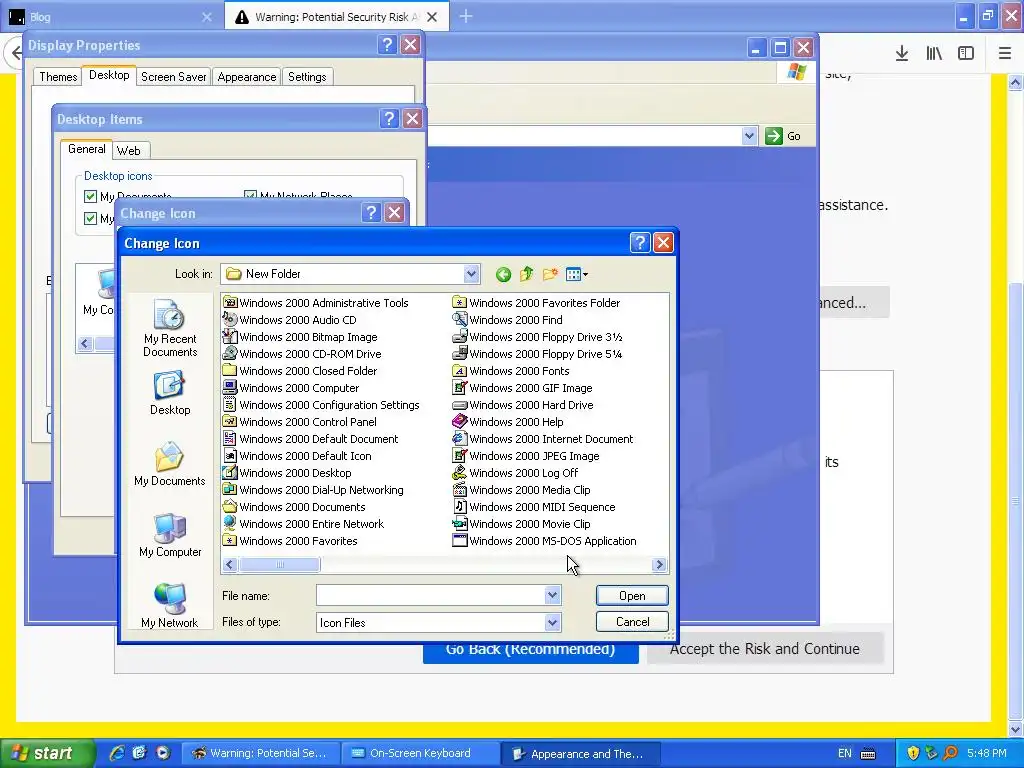The height and width of the screenshot is (768, 1024).
Task: Open address bar dropdown in Appearance window
Action: [749, 136]
